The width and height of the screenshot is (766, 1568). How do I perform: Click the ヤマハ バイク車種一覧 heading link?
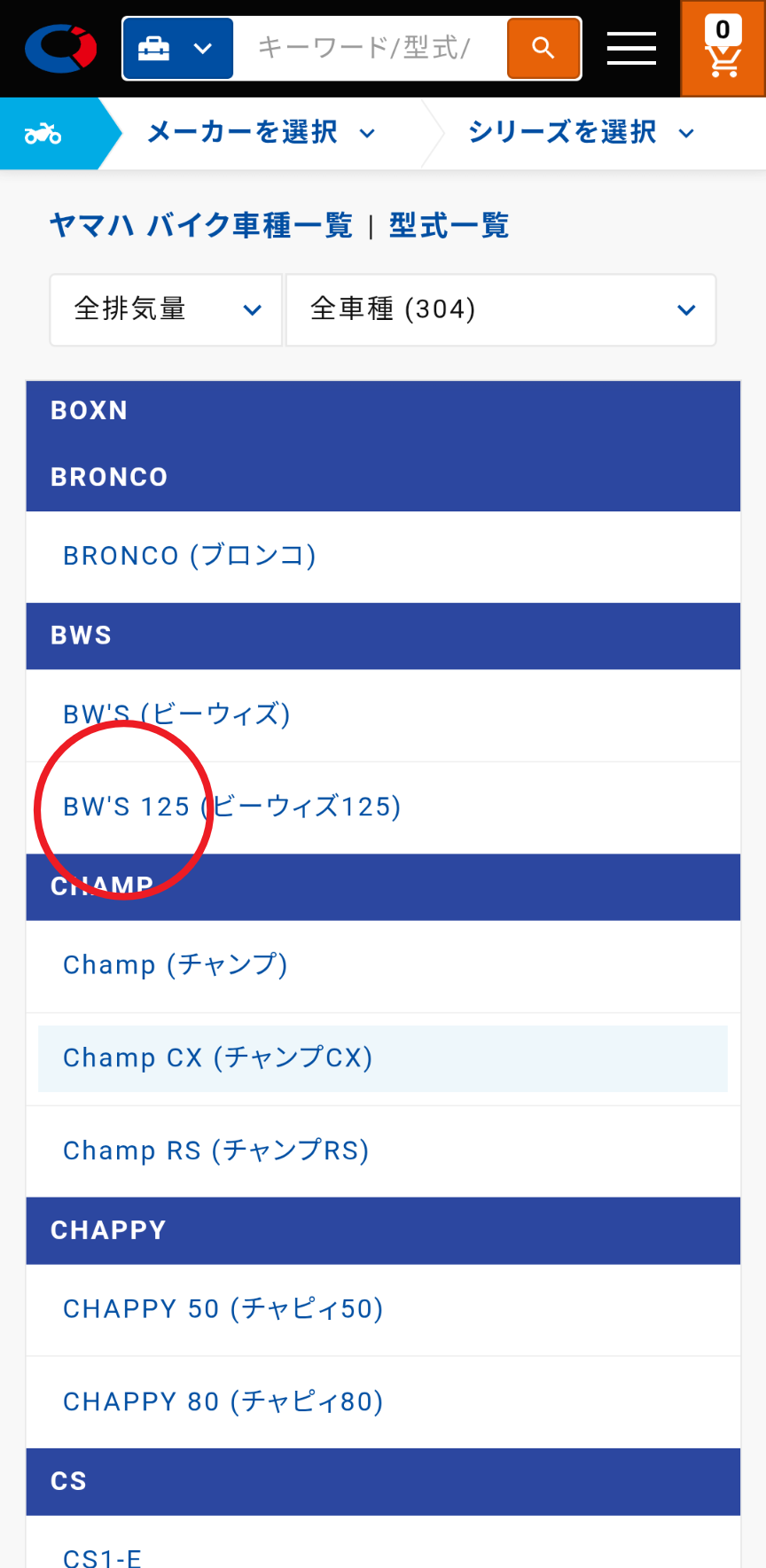[x=201, y=226]
